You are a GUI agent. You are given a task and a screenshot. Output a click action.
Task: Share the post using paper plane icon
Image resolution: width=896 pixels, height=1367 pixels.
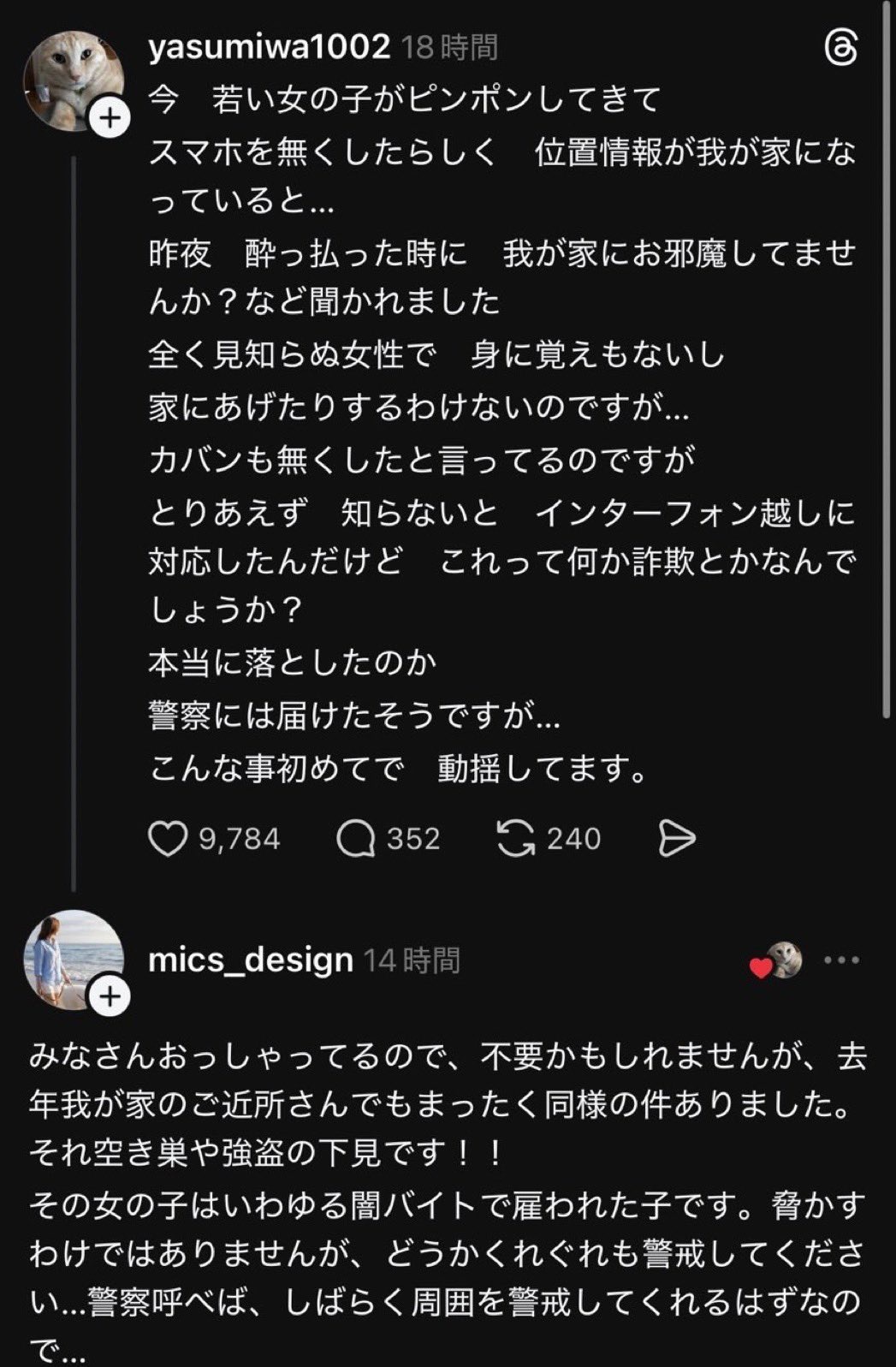(x=677, y=839)
